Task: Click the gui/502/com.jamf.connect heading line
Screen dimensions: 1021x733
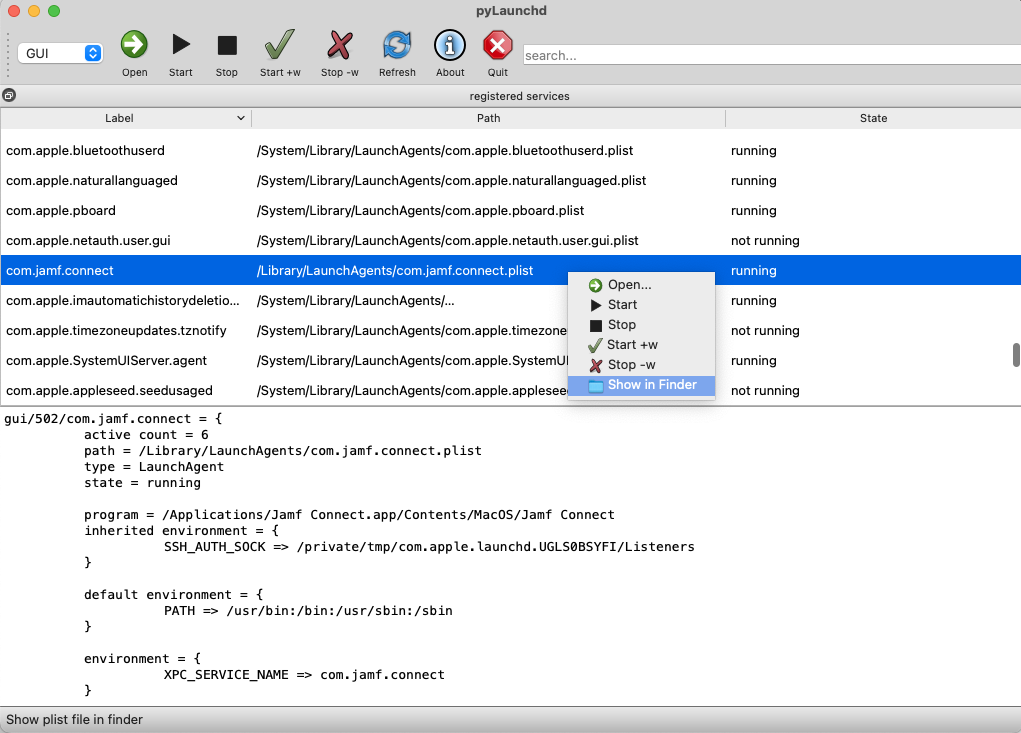Action: (x=113, y=419)
